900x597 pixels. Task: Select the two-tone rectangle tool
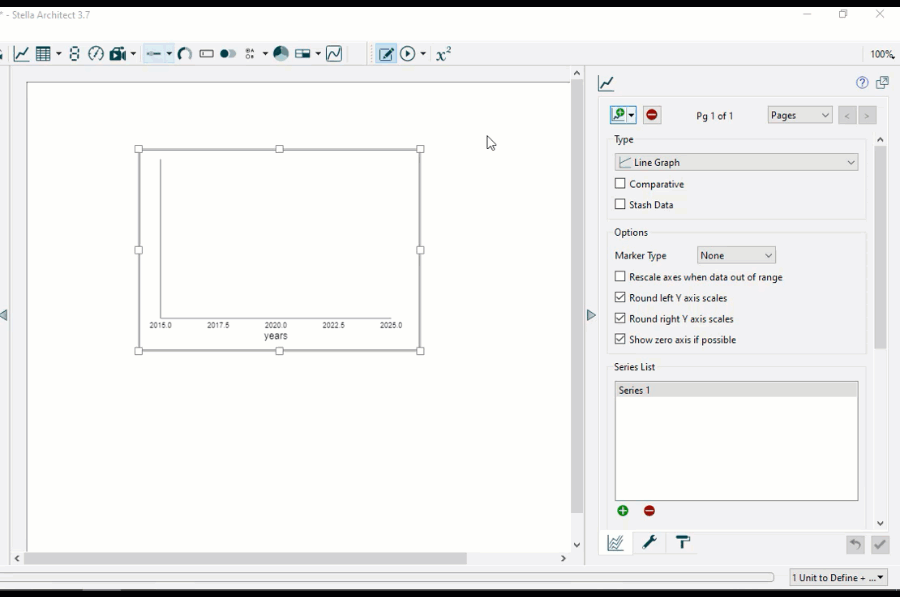pyautogui.click(x=302, y=54)
